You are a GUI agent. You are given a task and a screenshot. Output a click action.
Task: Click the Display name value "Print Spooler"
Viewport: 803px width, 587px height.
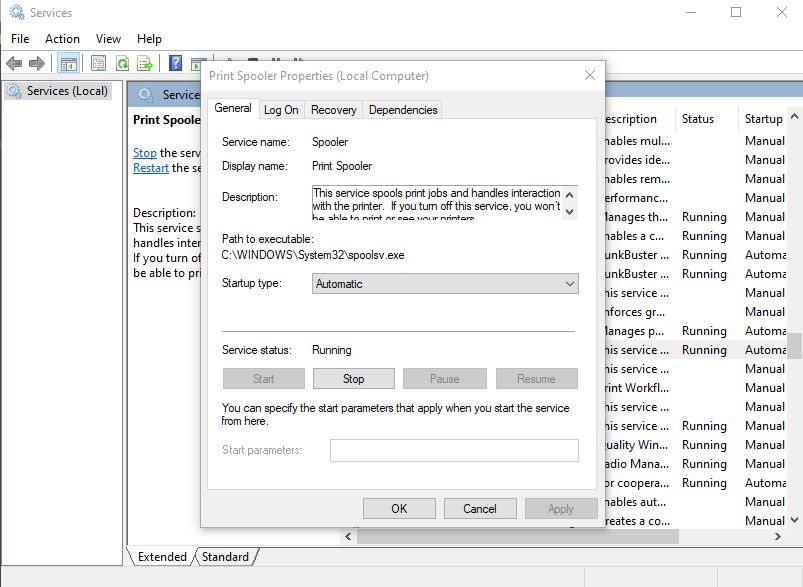point(342,166)
